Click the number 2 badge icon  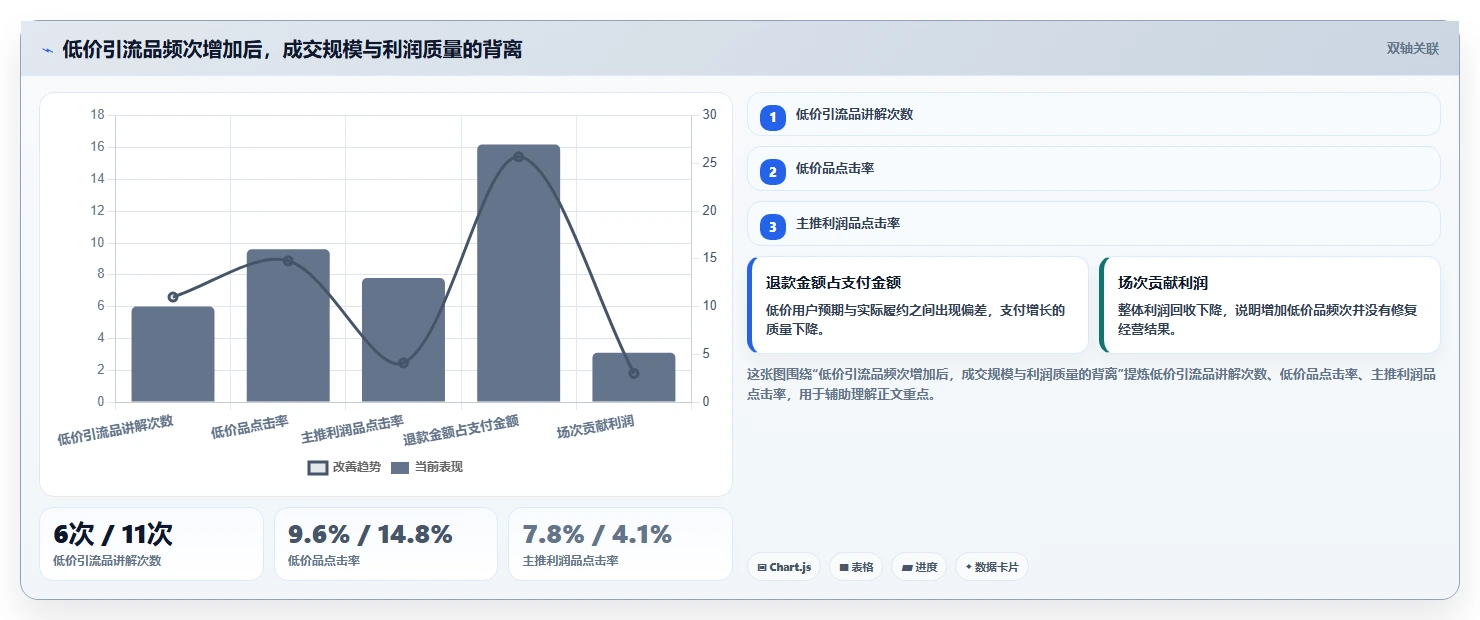tap(772, 172)
